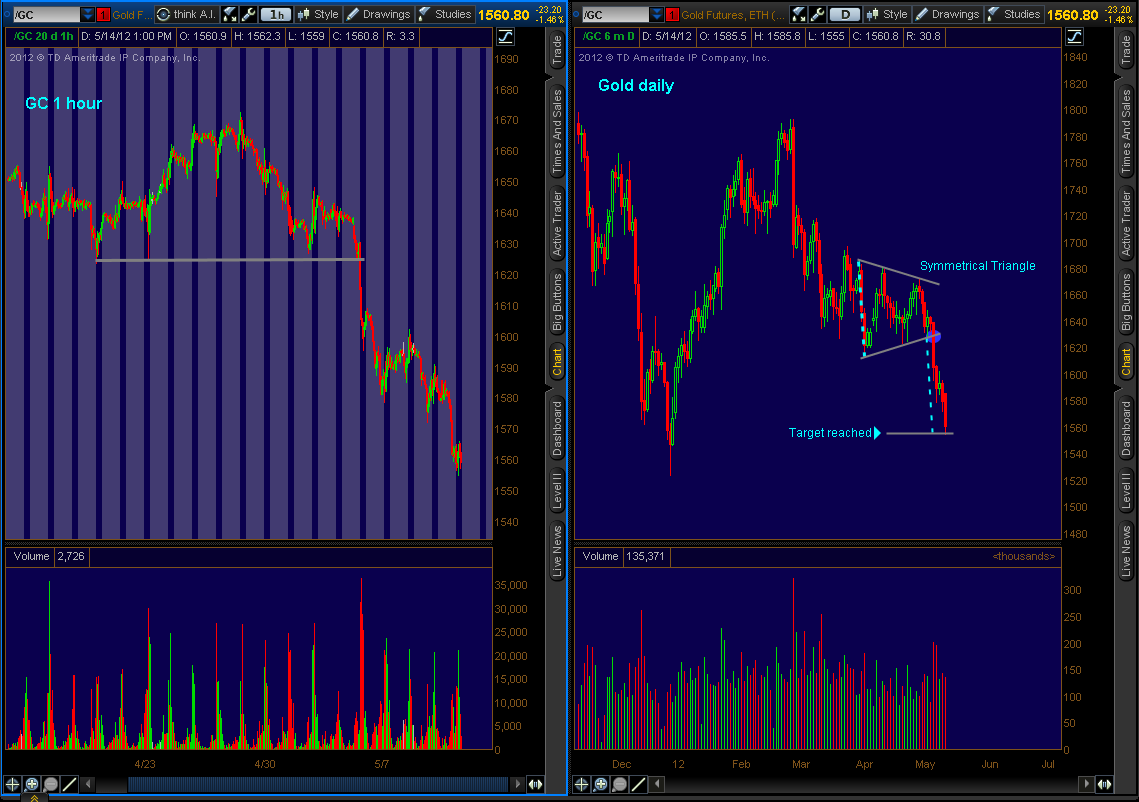
Task: Open Studies menu on left chart
Action: [445, 14]
